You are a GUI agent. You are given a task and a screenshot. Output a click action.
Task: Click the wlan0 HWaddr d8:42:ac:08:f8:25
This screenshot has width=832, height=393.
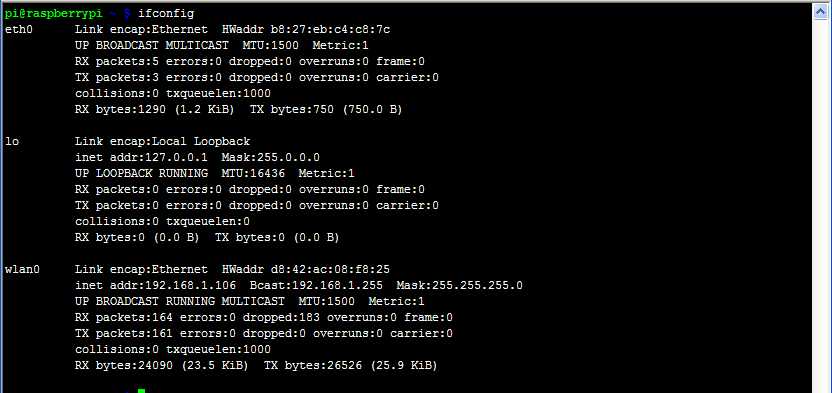[306, 269]
